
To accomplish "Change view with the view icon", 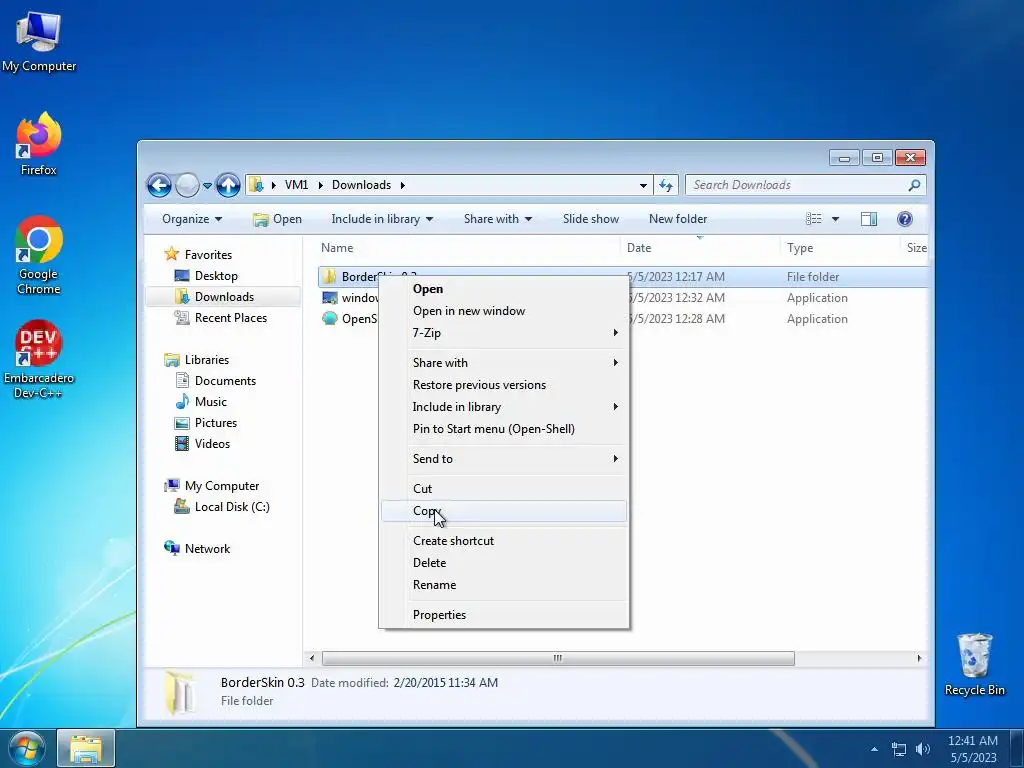I will (814, 219).
